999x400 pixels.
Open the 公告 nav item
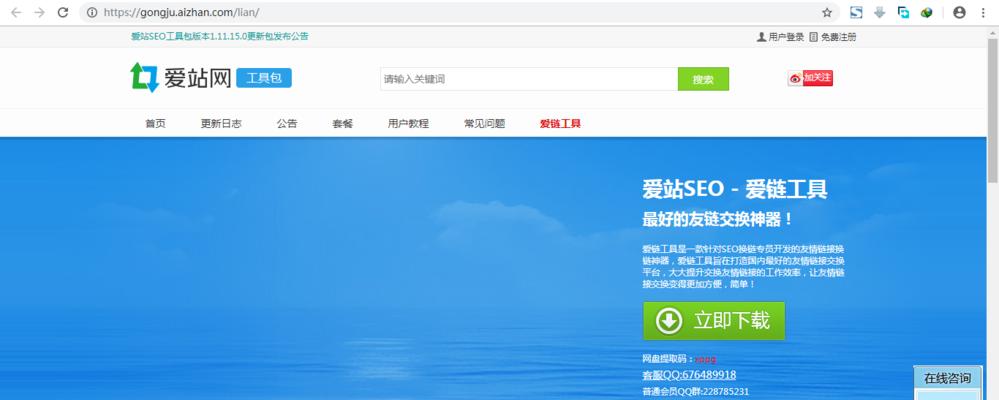(287, 124)
